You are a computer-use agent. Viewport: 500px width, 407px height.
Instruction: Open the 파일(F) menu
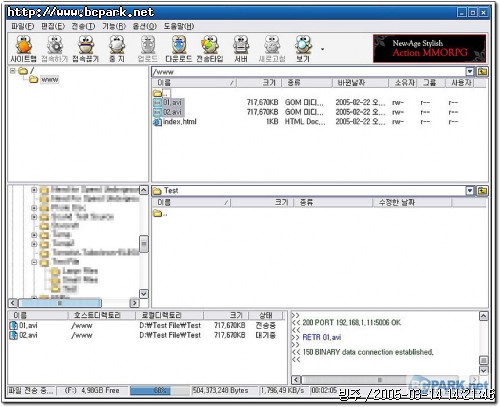(x=23, y=26)
